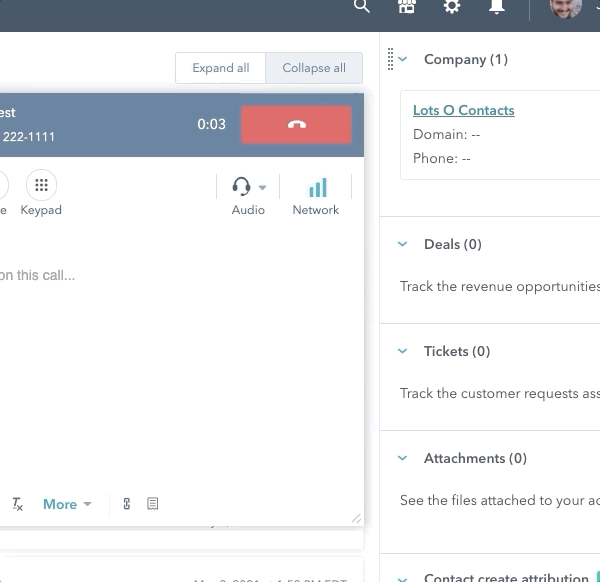Click Collapse all timeline items
600x582 pixels.
click(x=314, y=68)
